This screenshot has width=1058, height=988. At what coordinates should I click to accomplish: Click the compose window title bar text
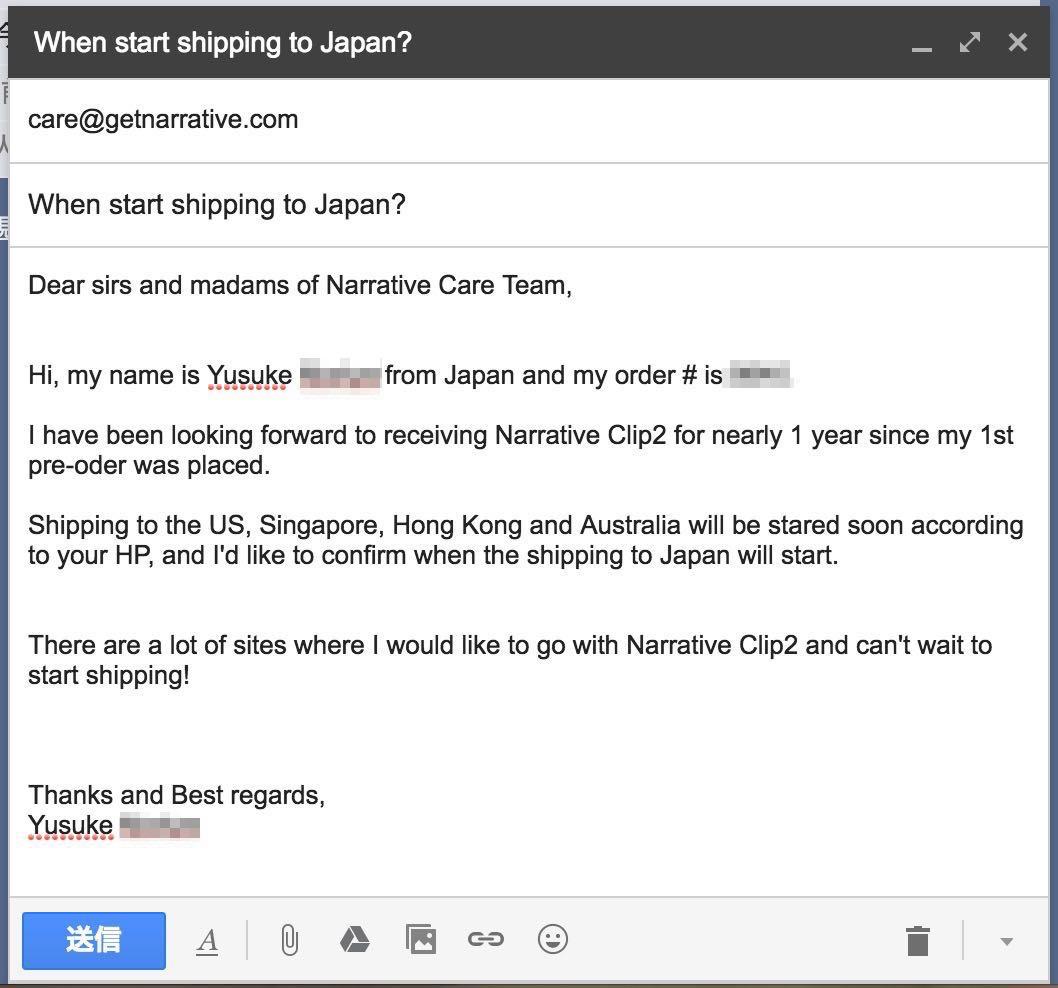223,43
